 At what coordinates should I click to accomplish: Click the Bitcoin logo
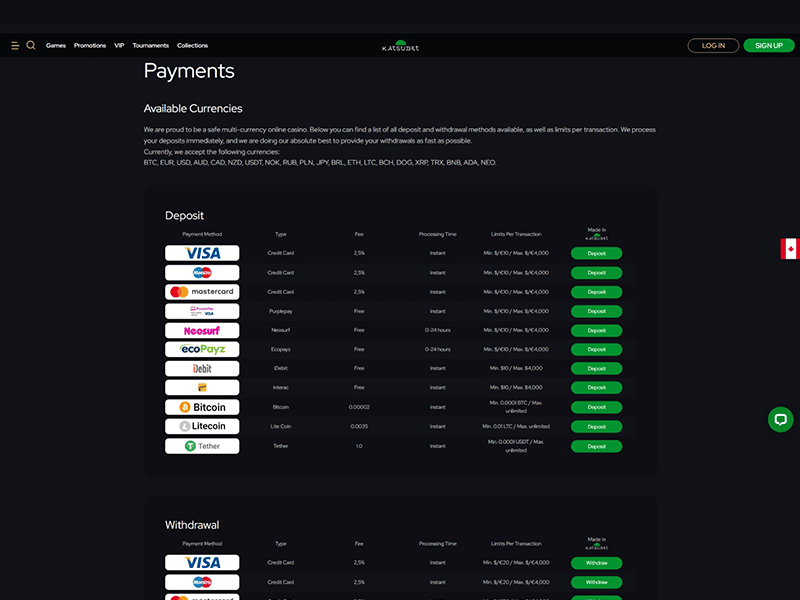click(202, 407)
